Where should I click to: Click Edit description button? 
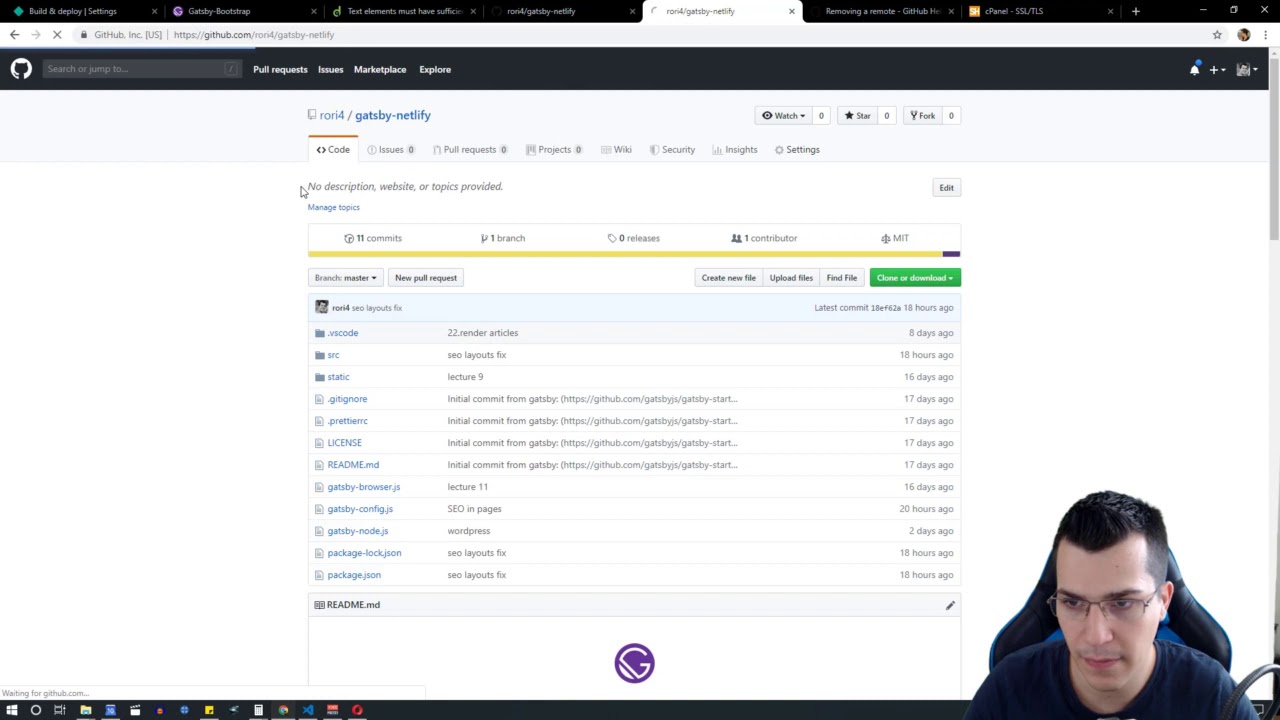point(946,188)
